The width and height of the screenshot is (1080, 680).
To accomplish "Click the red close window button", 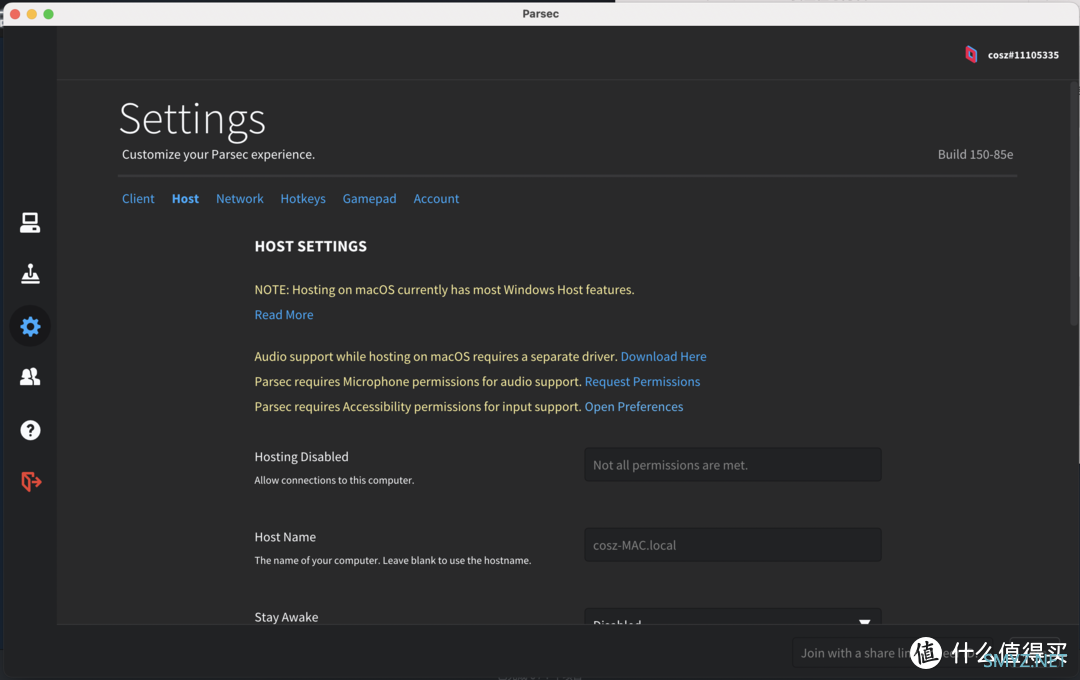I will (14, 14).
